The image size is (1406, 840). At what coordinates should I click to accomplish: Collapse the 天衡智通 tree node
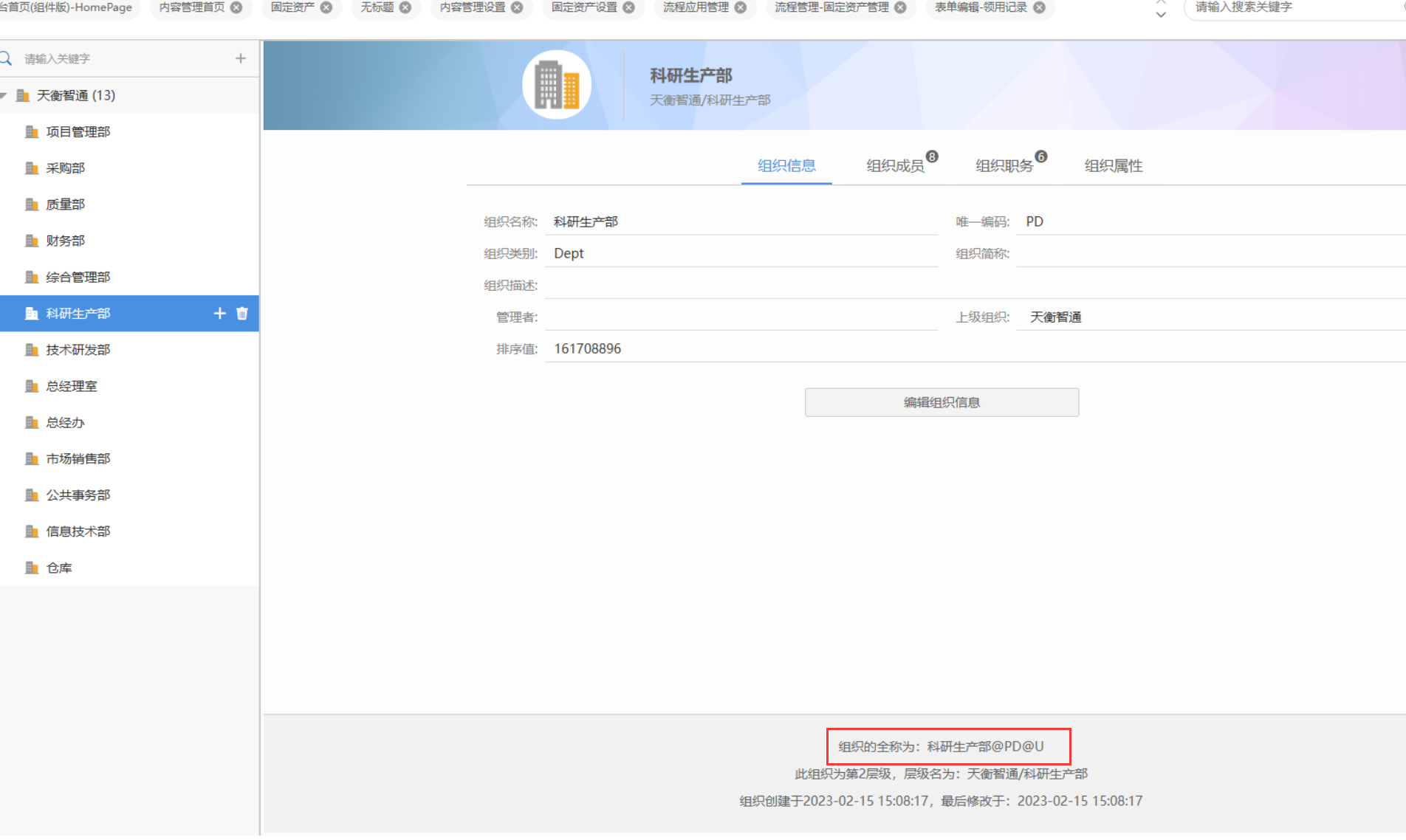pyautogui.click(x=4, y=95)
